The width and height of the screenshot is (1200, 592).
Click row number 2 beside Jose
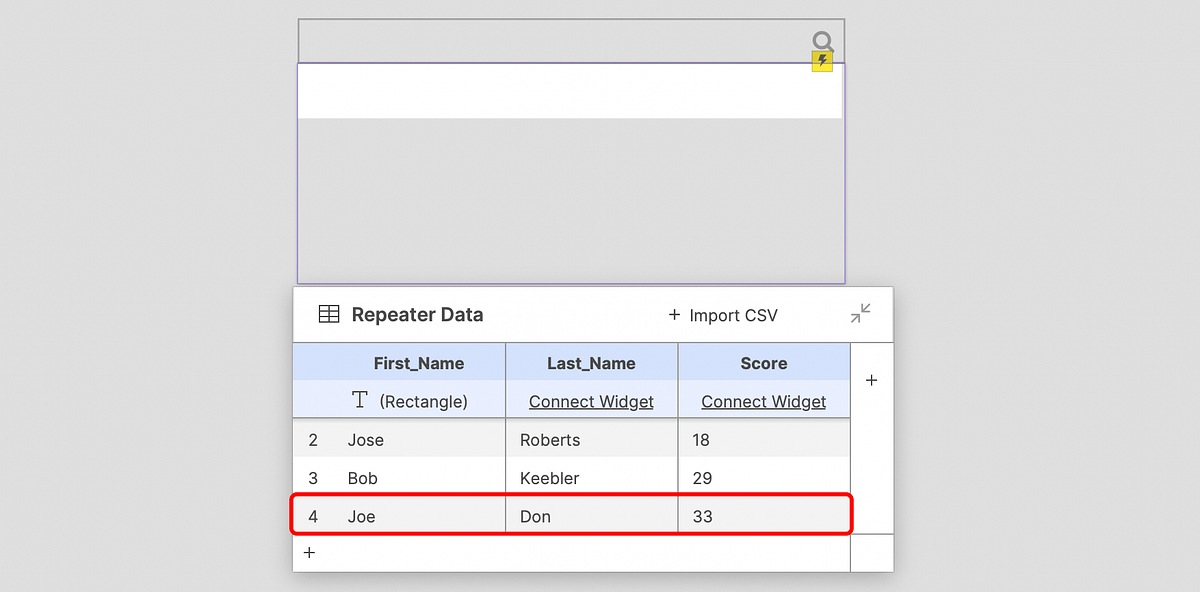pyautogui.click(x=312, y=439)
